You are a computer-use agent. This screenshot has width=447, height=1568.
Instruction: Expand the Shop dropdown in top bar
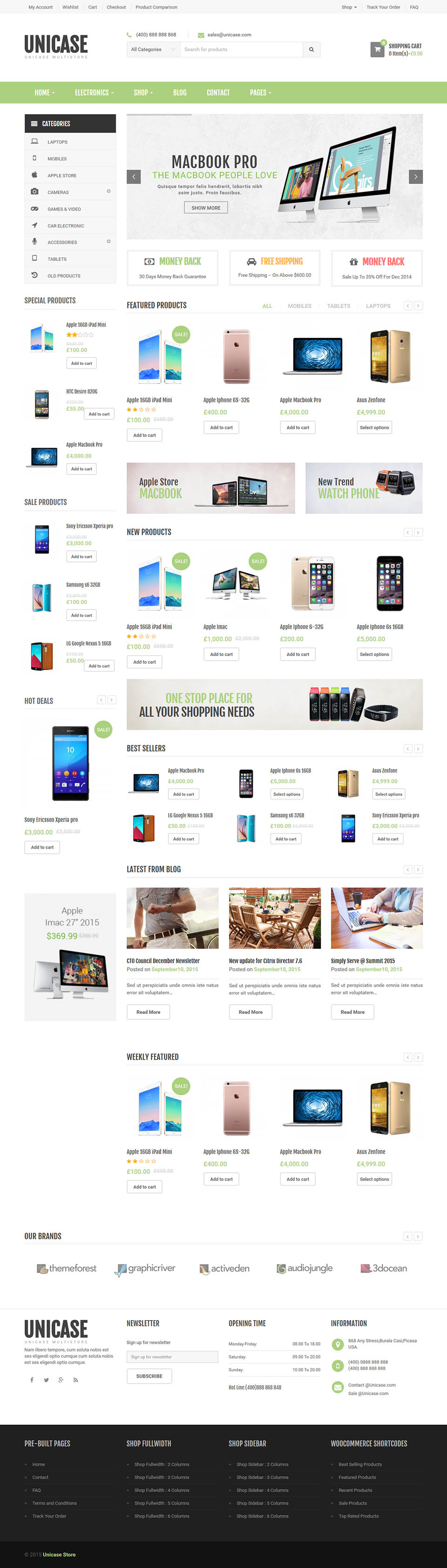[349, 7]
